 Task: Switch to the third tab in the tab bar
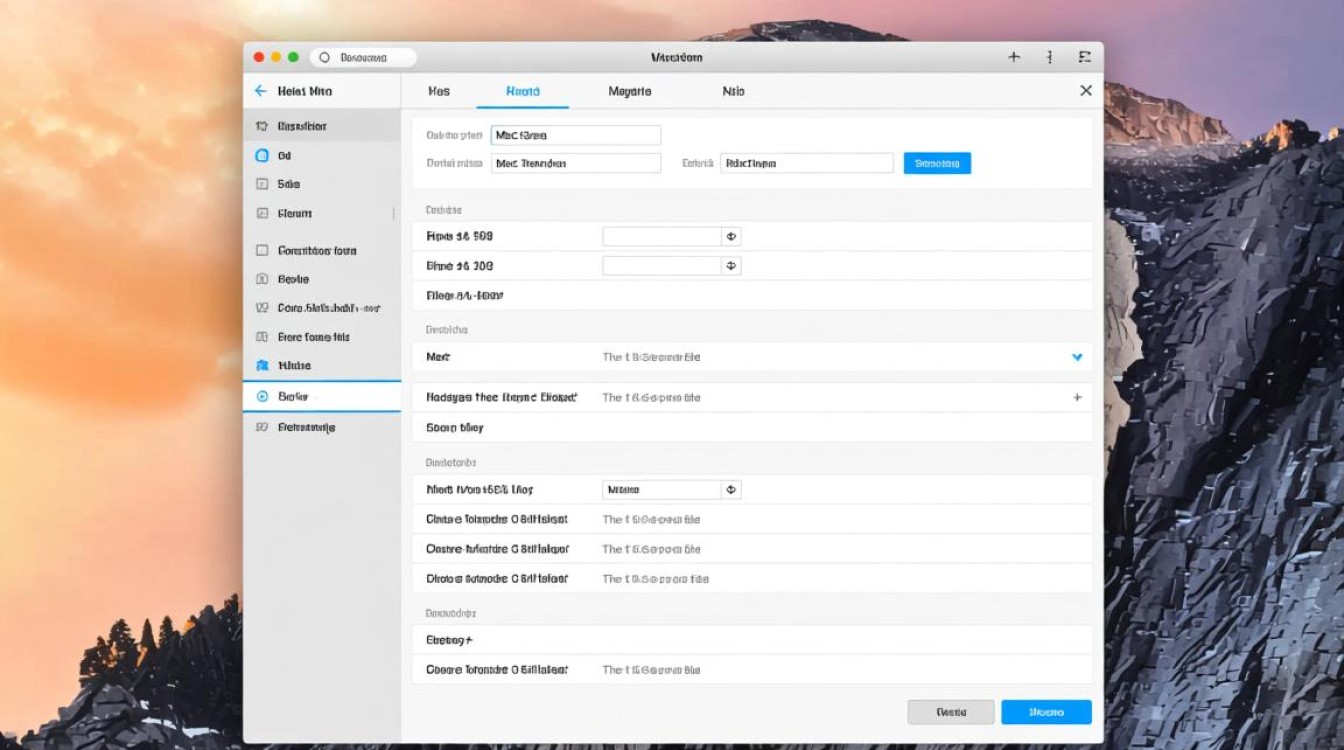click(629, 91)
